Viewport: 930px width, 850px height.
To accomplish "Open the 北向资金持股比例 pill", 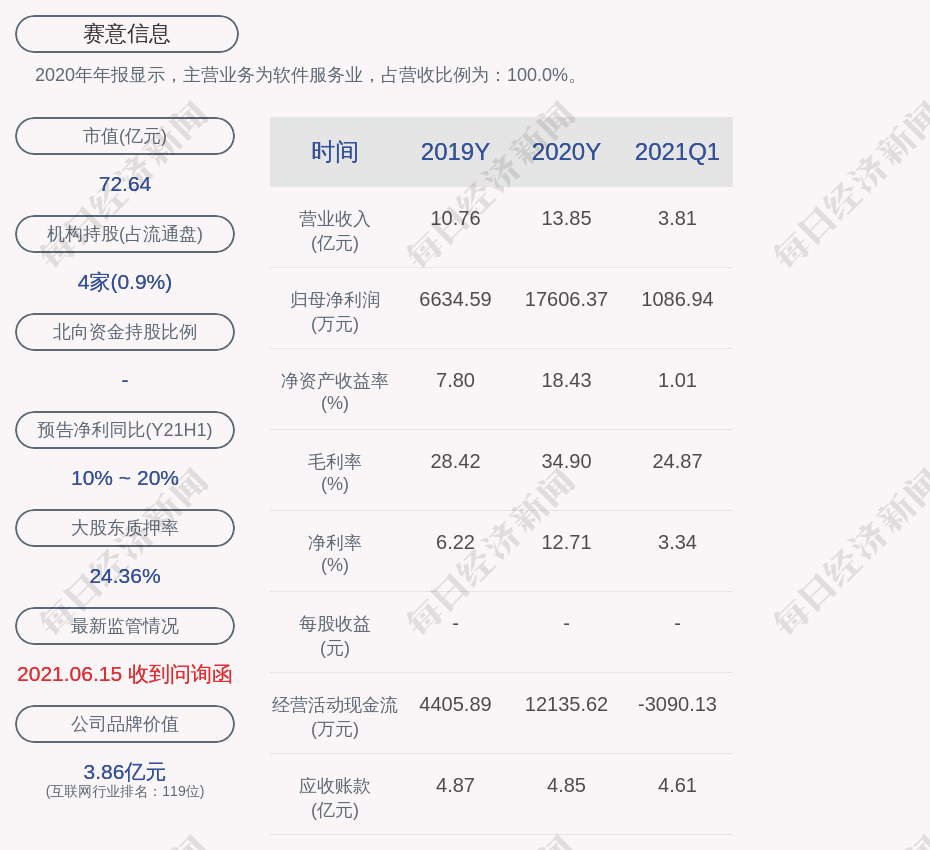I will 125,332.
